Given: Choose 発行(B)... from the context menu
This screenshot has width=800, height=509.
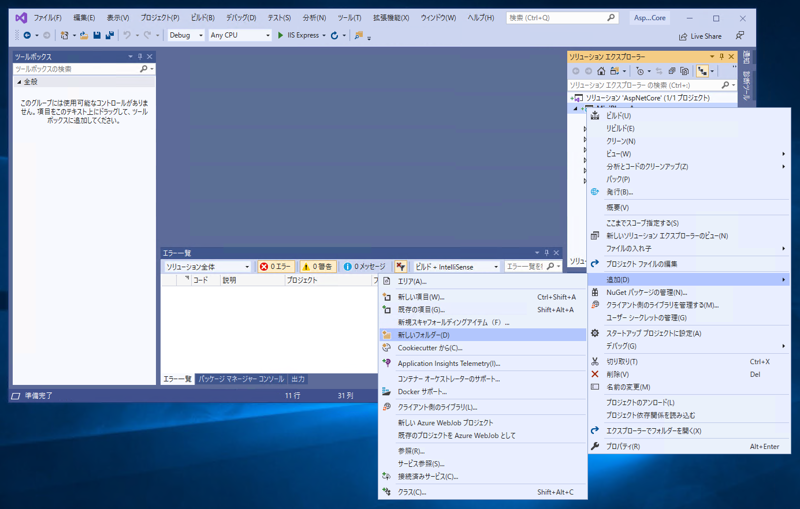Looking at the screenshot, I should (x=689, y=192).
